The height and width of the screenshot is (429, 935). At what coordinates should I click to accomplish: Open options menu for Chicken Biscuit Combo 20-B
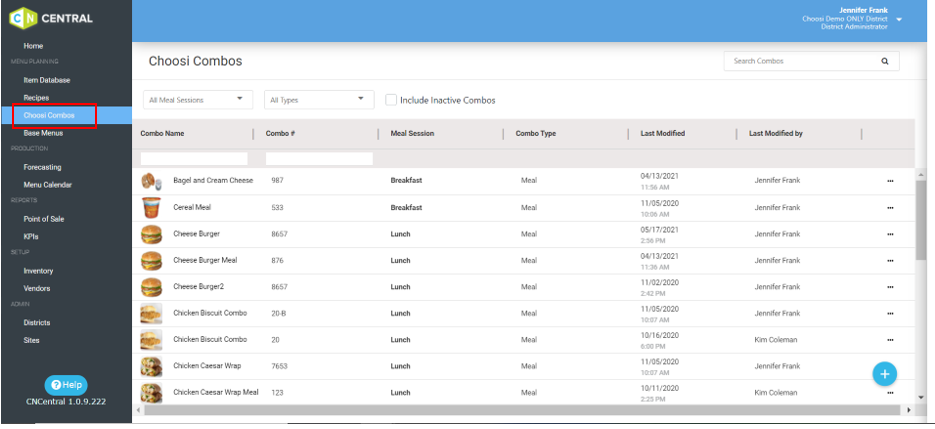click(890, 313)
